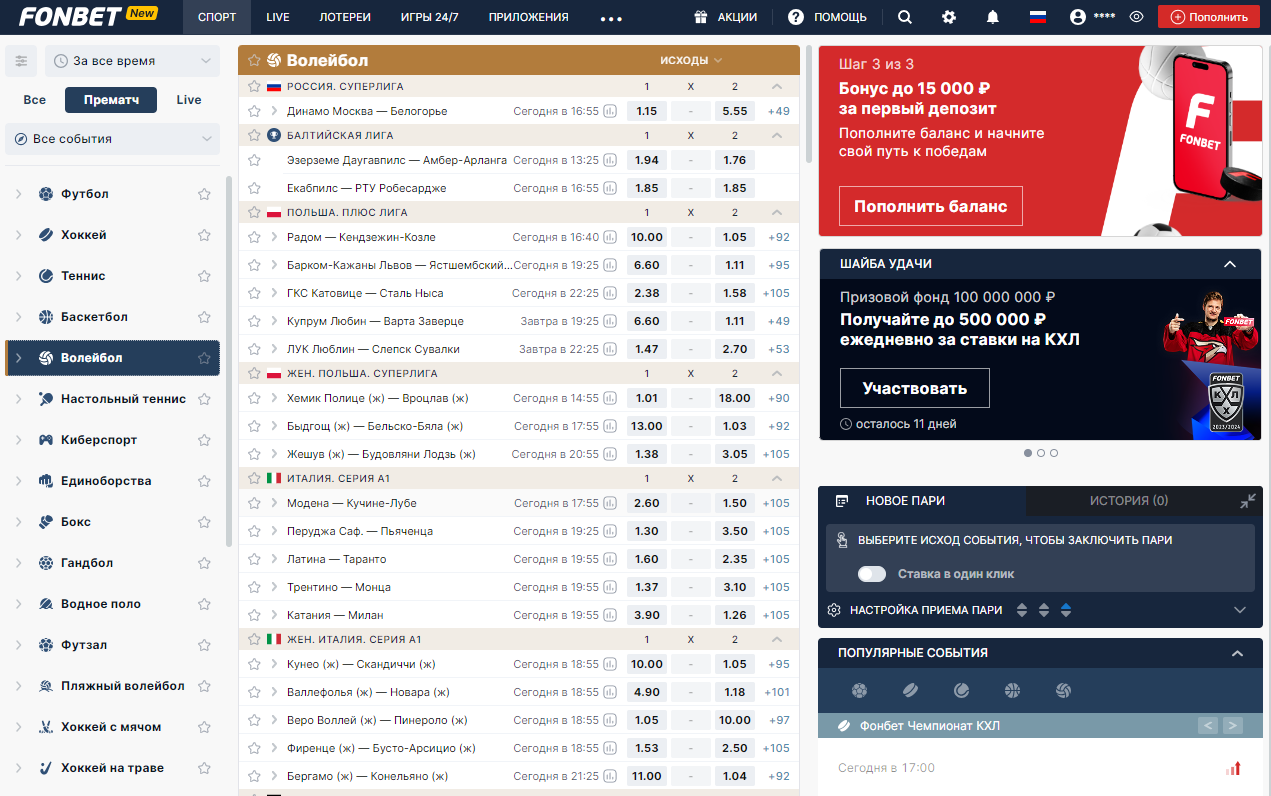Open statistics icon for Модена — Кучине-Лубе
This screenshot has height=796, width=1271.
pos(610,503)
